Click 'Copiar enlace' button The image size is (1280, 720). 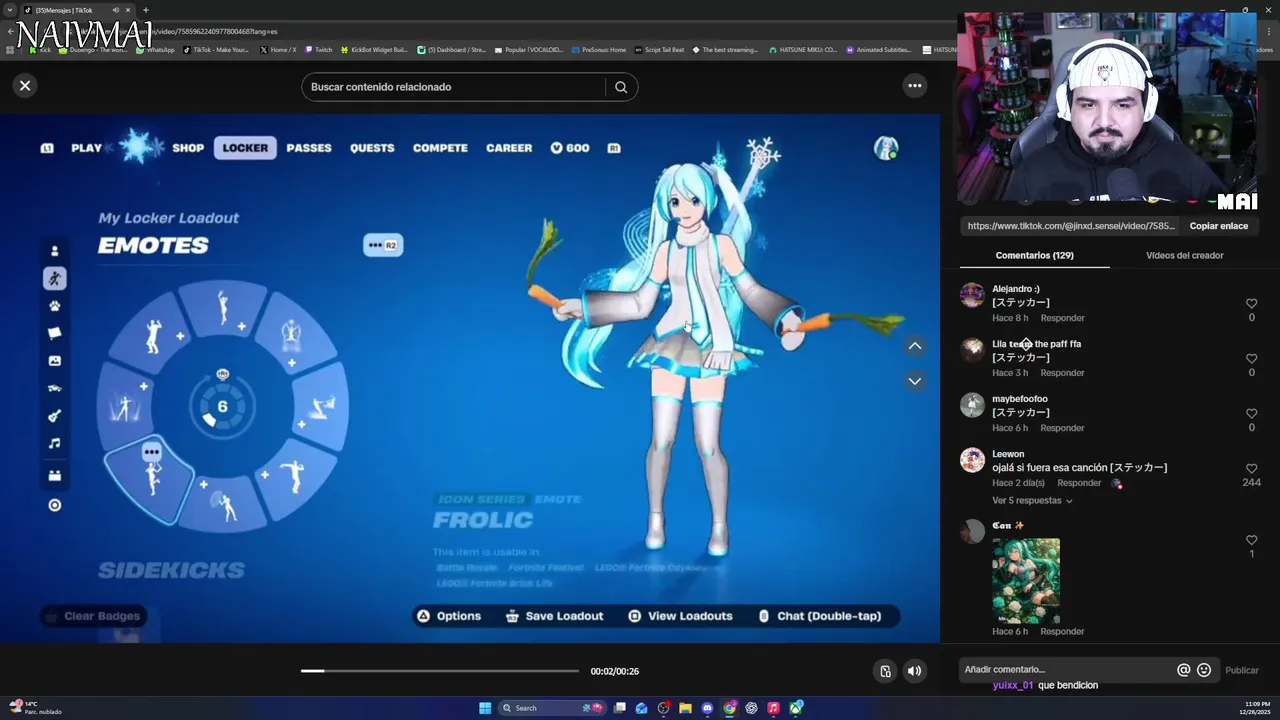[x=1219, y=226]
